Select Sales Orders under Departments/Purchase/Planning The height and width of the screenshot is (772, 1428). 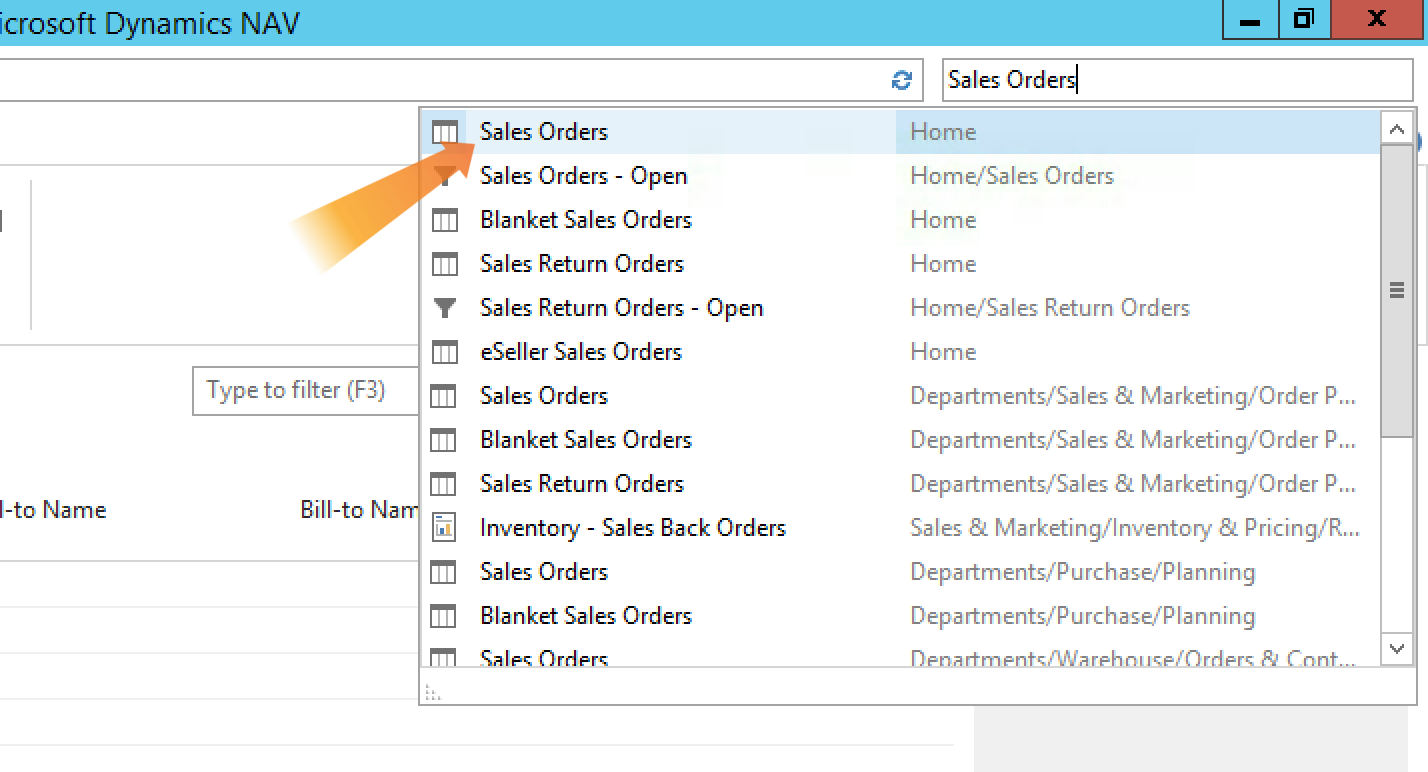click(899, 572)
